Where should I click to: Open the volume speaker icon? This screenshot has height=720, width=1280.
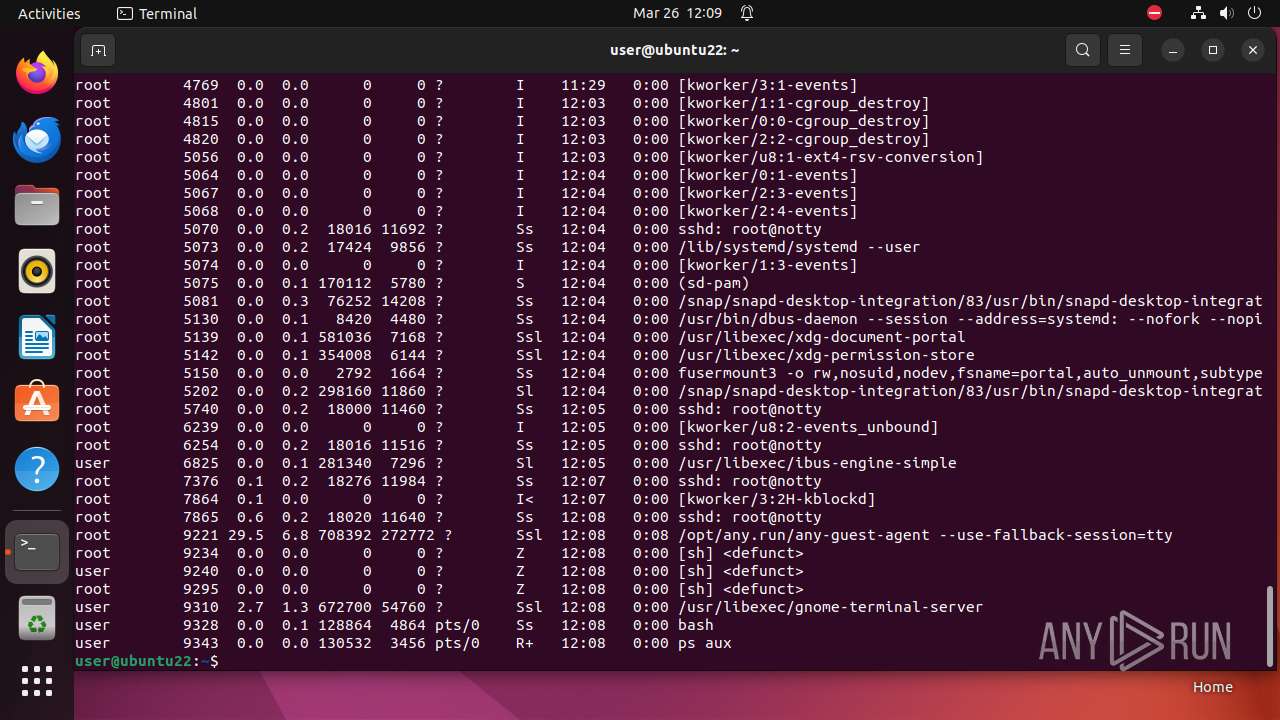tap(1226, 13)
